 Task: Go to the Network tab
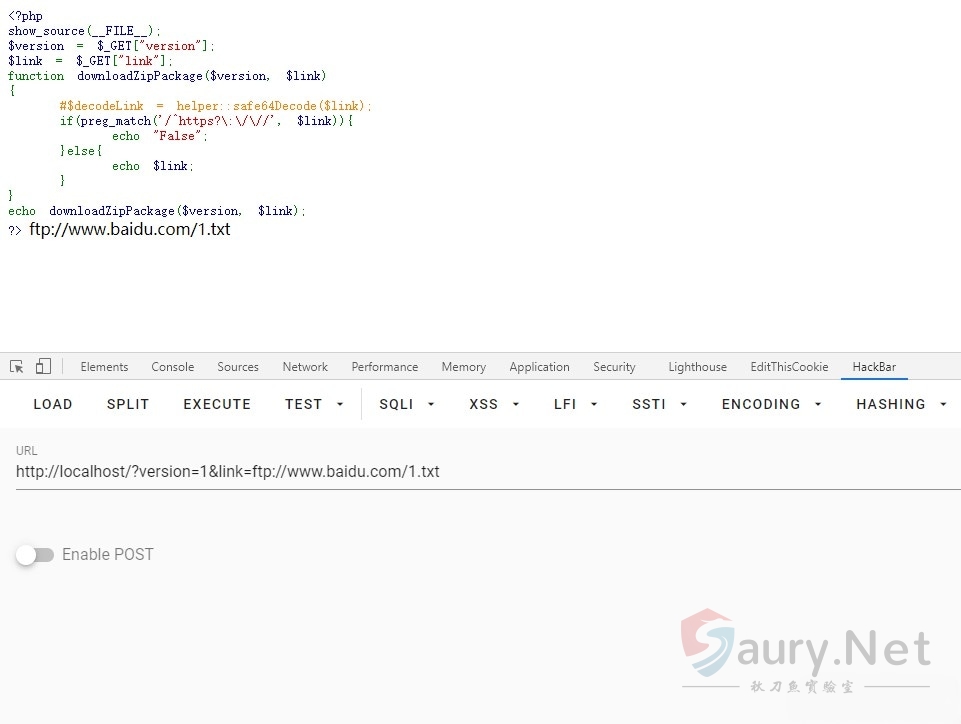pyautogui.click(x=305, y=367)
